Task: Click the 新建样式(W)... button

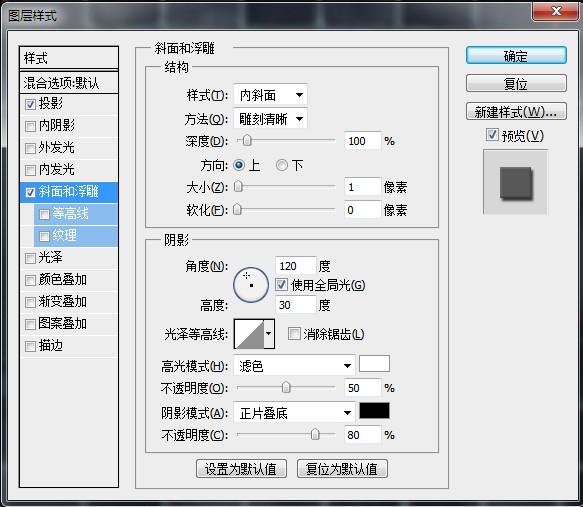Action: (516, 111)
